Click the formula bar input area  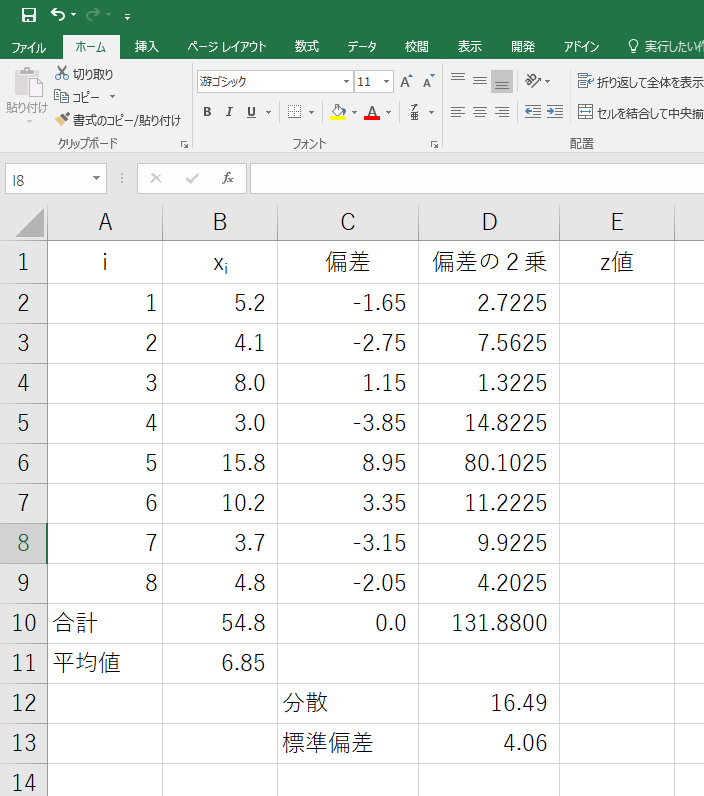coord(477,179)
